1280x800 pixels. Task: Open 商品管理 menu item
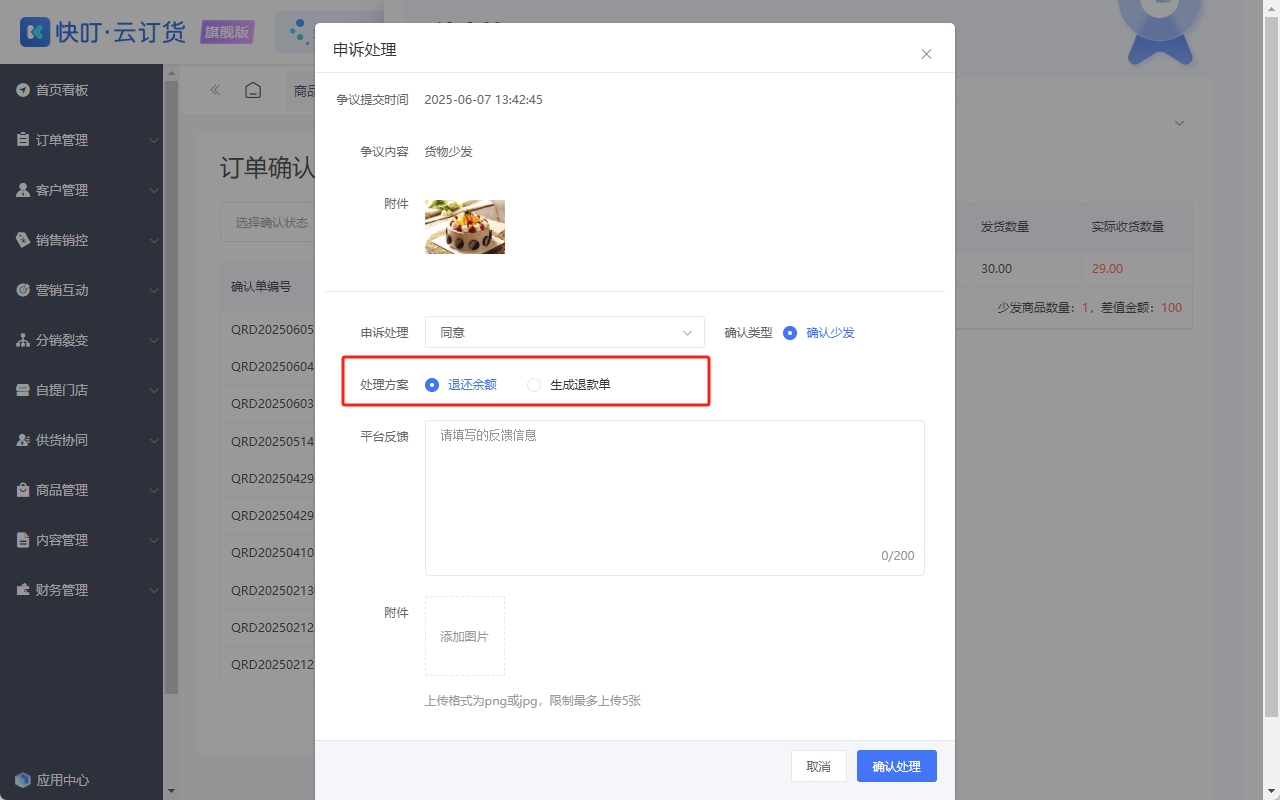click(x=81, y=490)
